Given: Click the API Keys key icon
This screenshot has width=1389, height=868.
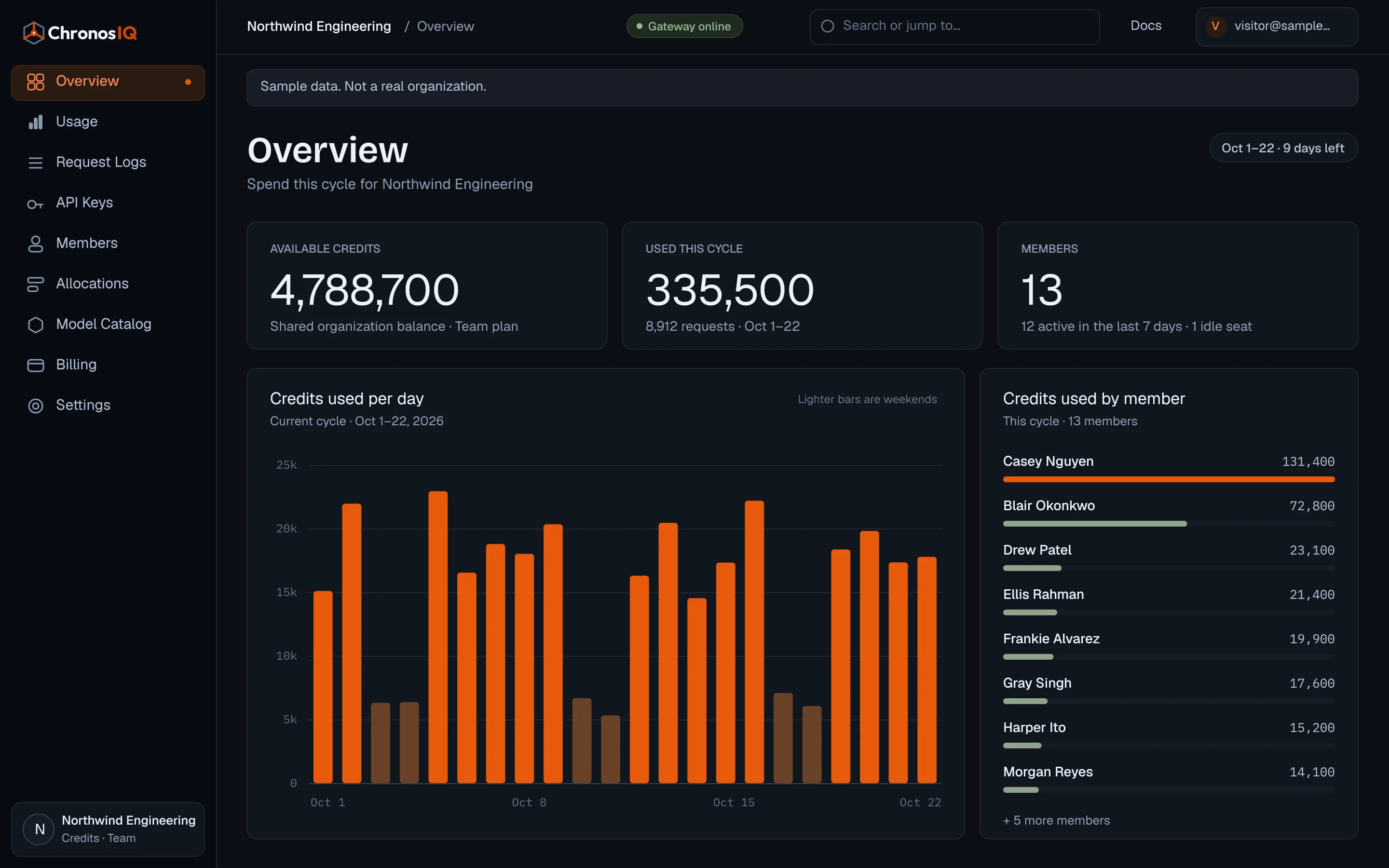Looking at the screenshot, I should (x=36, y=204).
